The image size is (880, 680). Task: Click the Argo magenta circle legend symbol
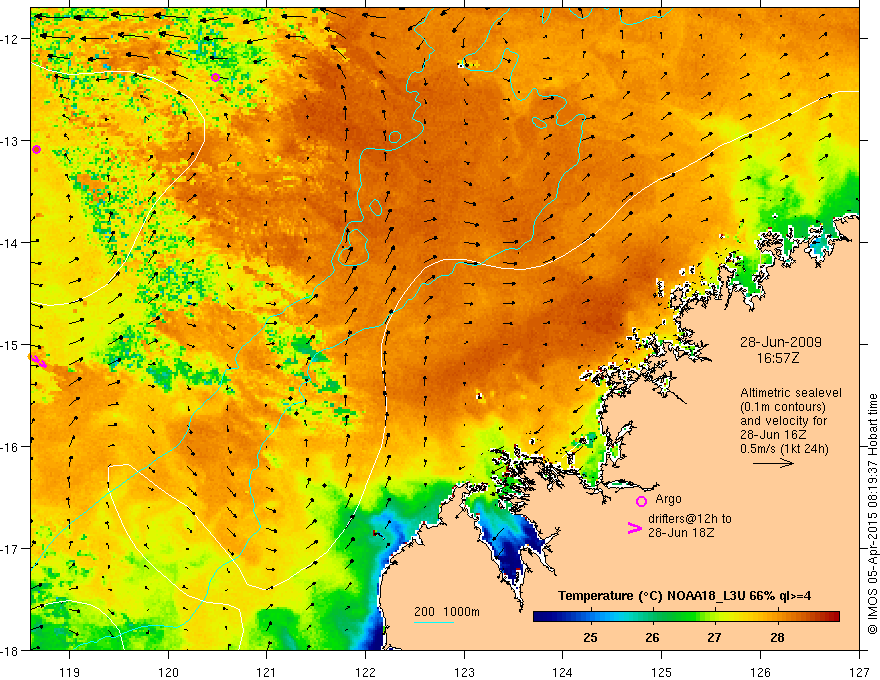pyautogui.click(x=641, y=501)
